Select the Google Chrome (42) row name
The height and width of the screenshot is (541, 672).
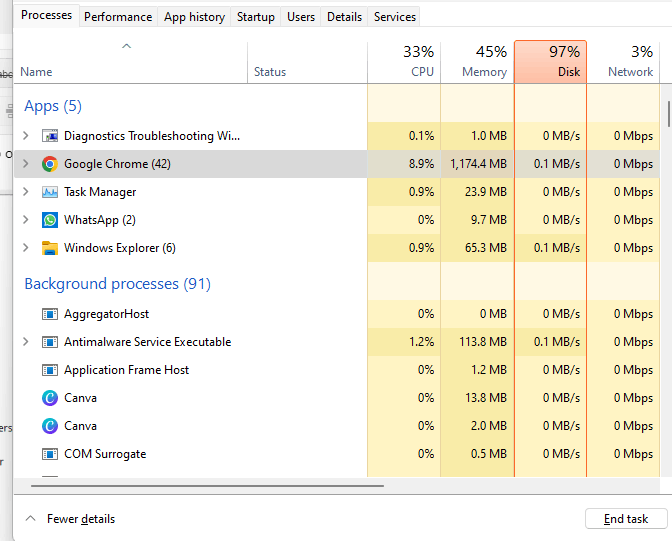click(x=117, y=164)
